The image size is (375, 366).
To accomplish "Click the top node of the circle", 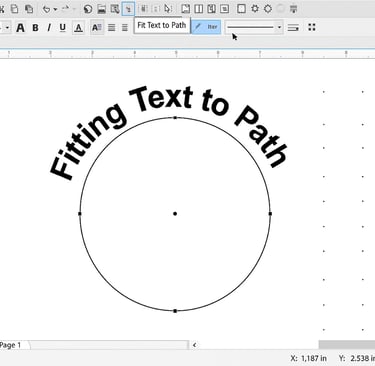I will [x=175, y=118].
